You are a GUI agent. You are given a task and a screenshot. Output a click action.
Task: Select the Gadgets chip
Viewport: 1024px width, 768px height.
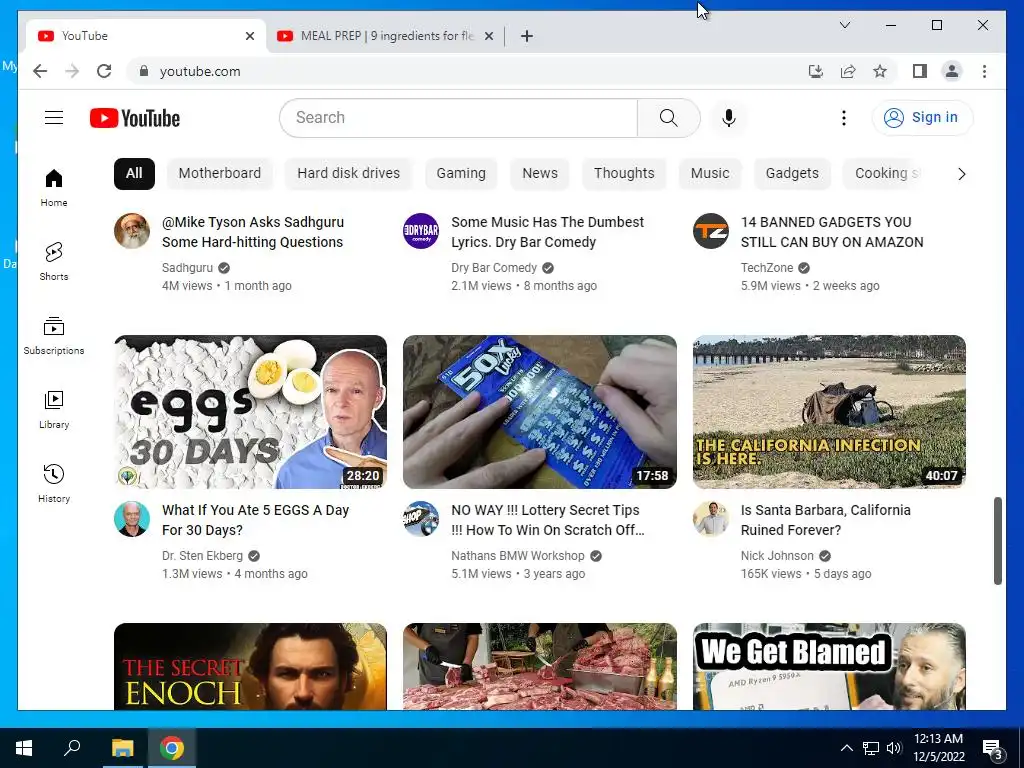(x=792, y=174)
